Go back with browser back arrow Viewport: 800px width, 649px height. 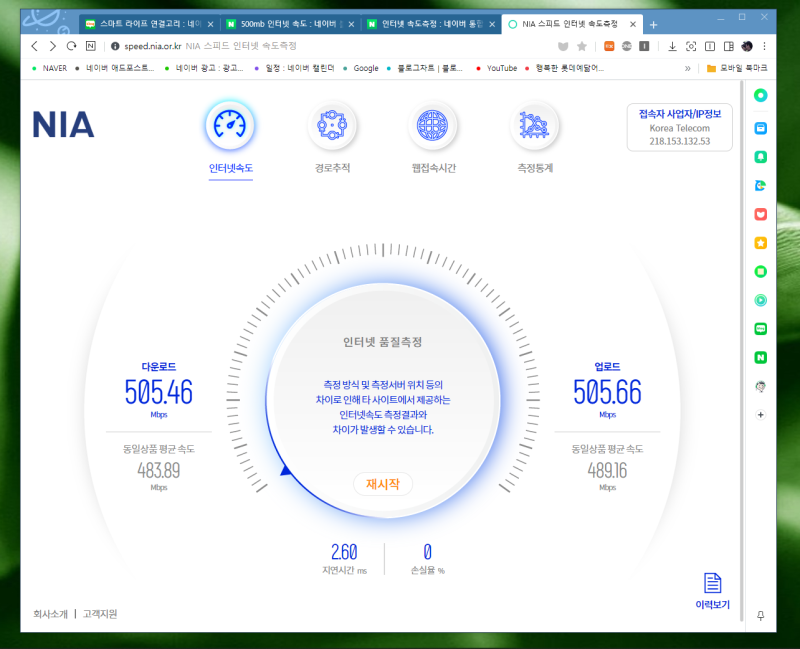coord(35,46)
